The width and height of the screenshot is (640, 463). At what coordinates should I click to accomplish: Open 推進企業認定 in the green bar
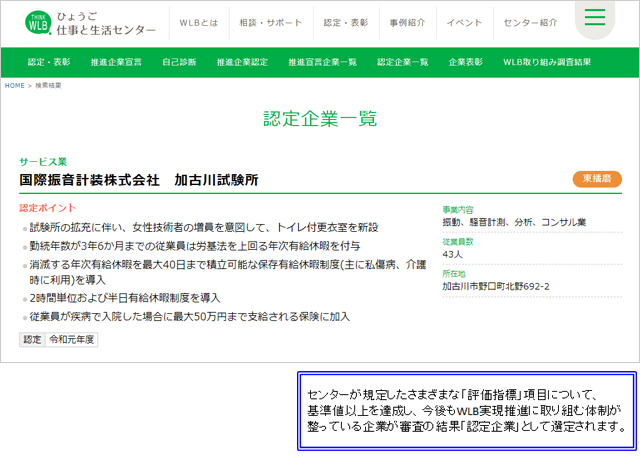tap(242, 62)
